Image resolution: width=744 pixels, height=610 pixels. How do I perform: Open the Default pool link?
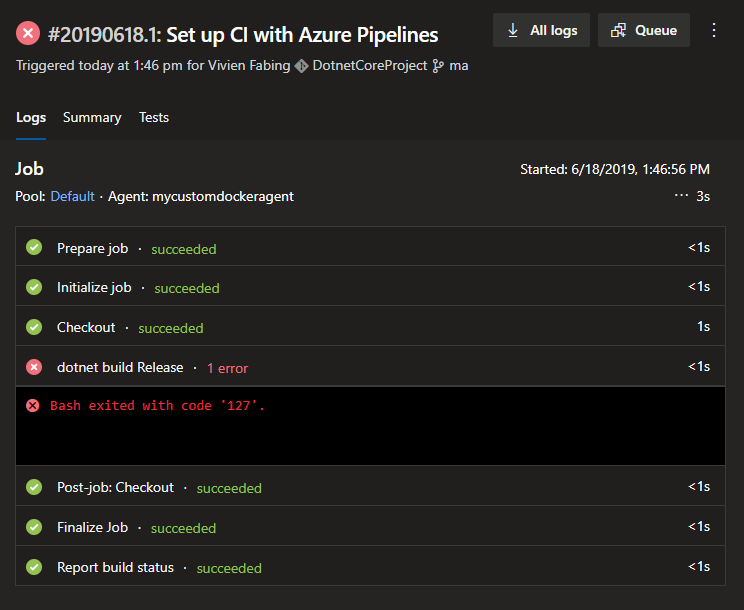point(72,196)
